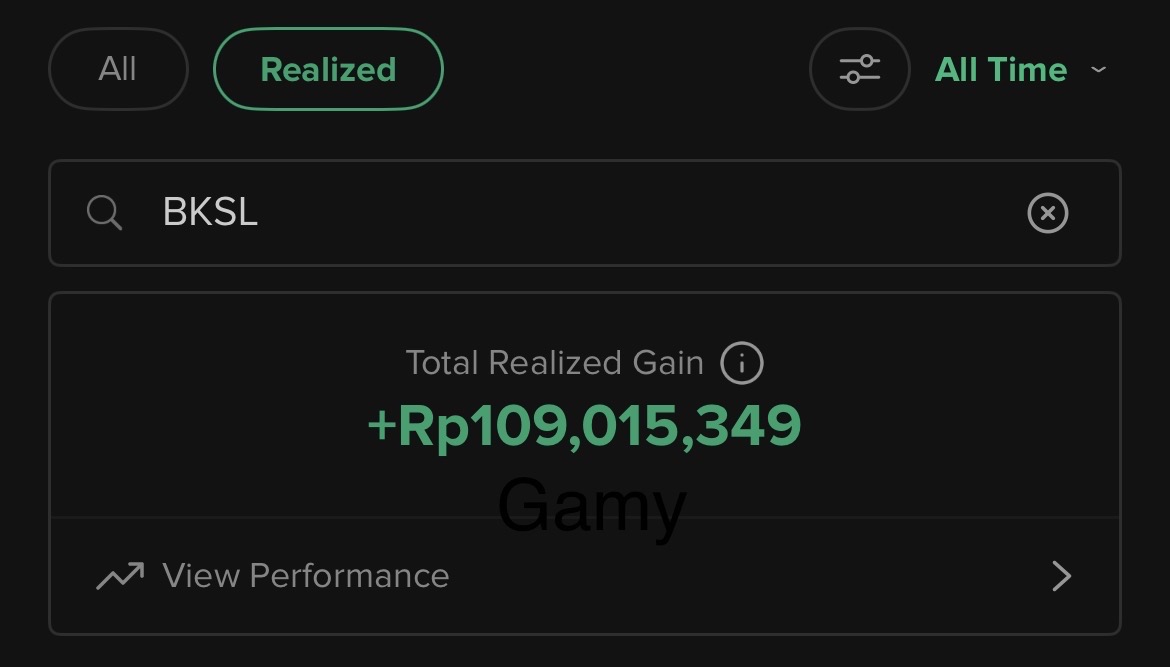The height and width of the screenshot is (667, 1170).
Task: Click the word Gain in the card title
Action: click(668, 363)
